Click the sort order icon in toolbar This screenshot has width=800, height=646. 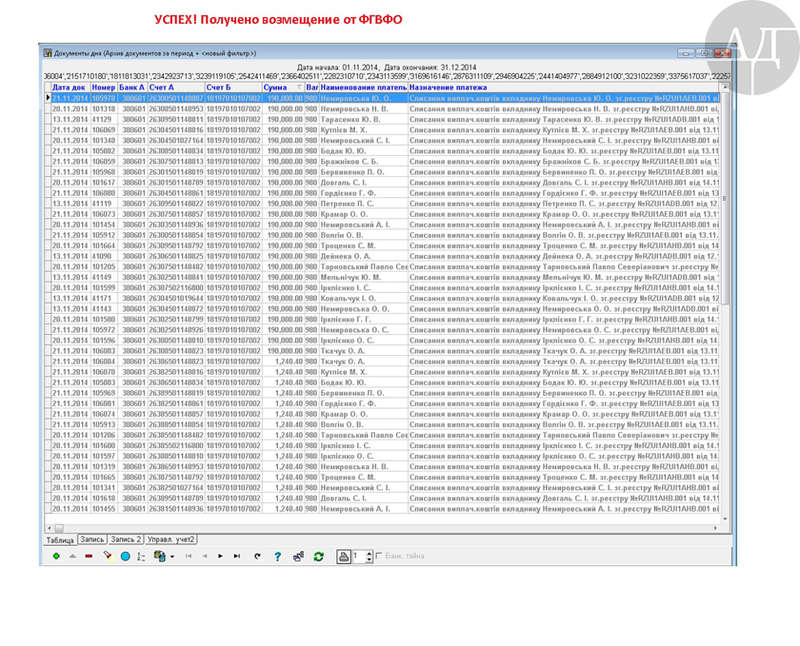pos(142,556)
